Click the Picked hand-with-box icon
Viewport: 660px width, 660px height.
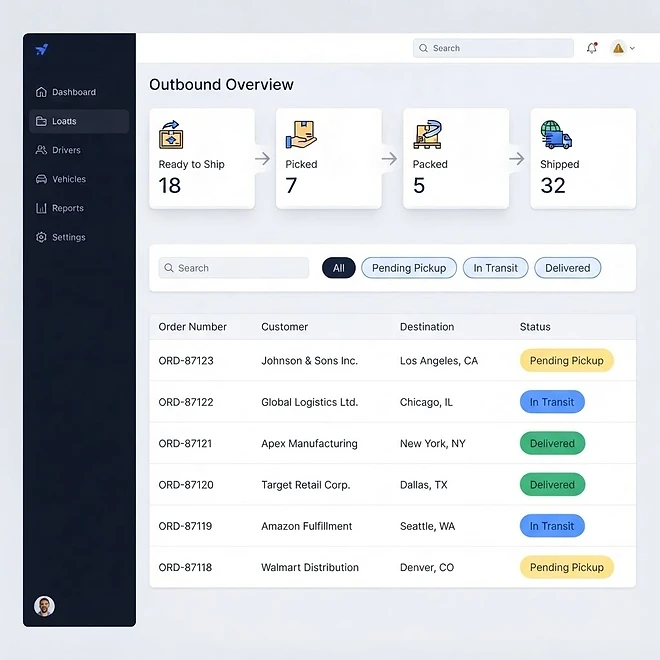(301, 135)
